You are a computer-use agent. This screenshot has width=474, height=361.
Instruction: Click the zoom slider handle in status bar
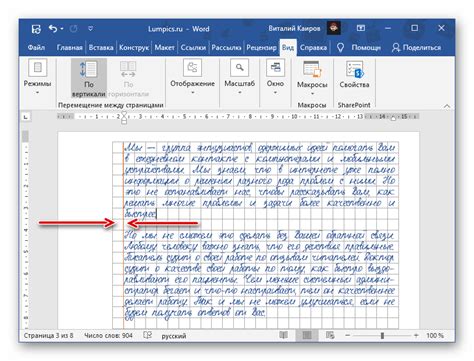pos(382,335)
